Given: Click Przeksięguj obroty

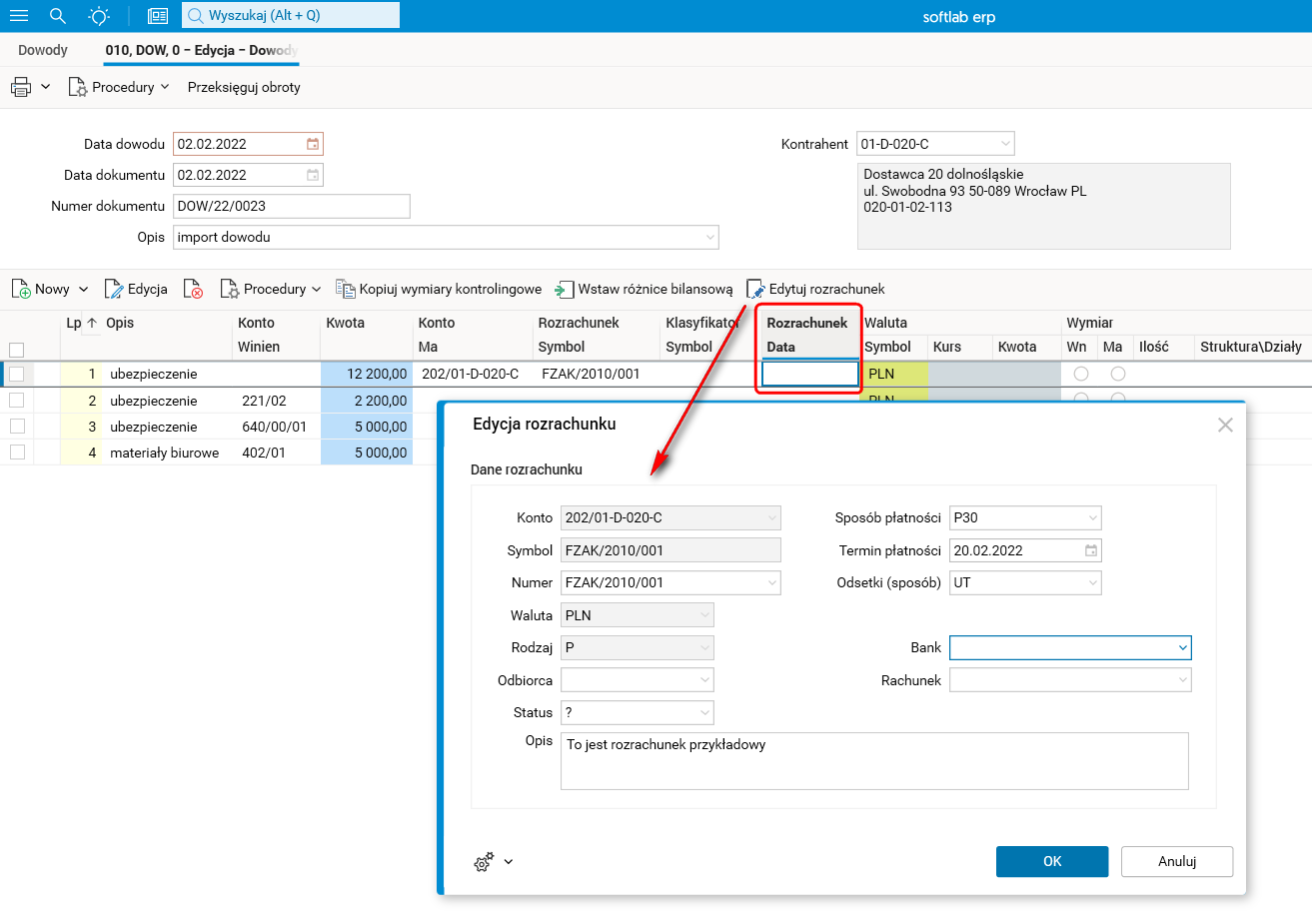Looking at the screenshot, I should point(244,87).
